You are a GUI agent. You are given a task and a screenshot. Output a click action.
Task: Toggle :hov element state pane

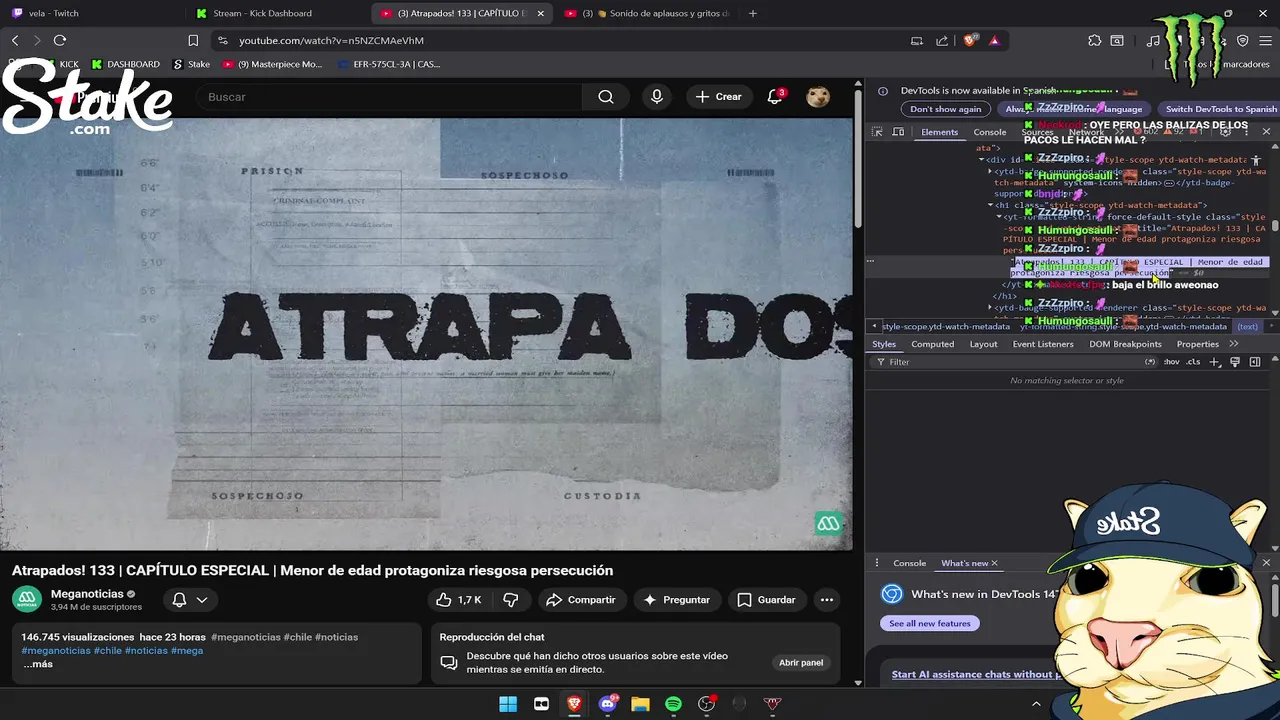click(1171, 362)
